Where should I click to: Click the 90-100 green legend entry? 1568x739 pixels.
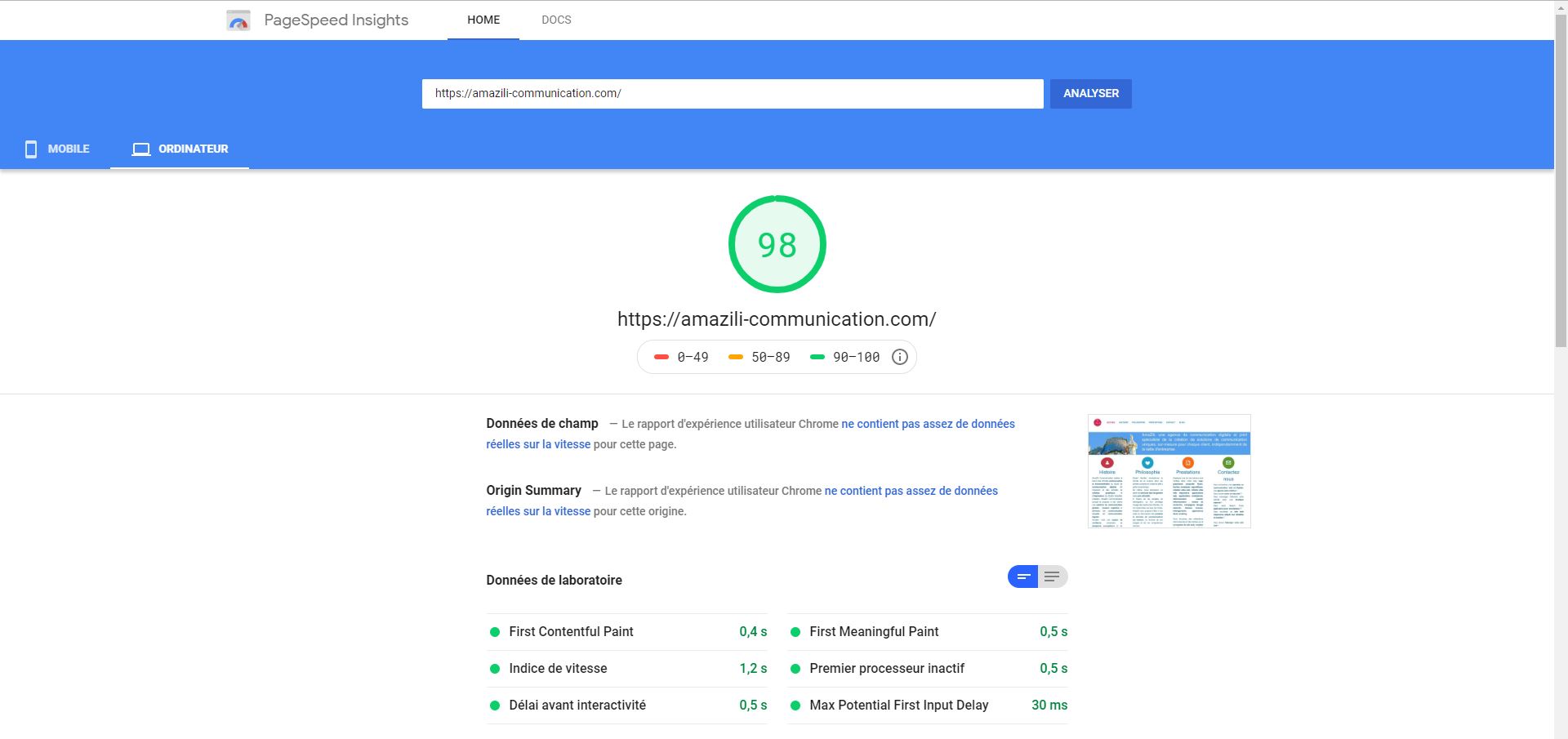844,357
